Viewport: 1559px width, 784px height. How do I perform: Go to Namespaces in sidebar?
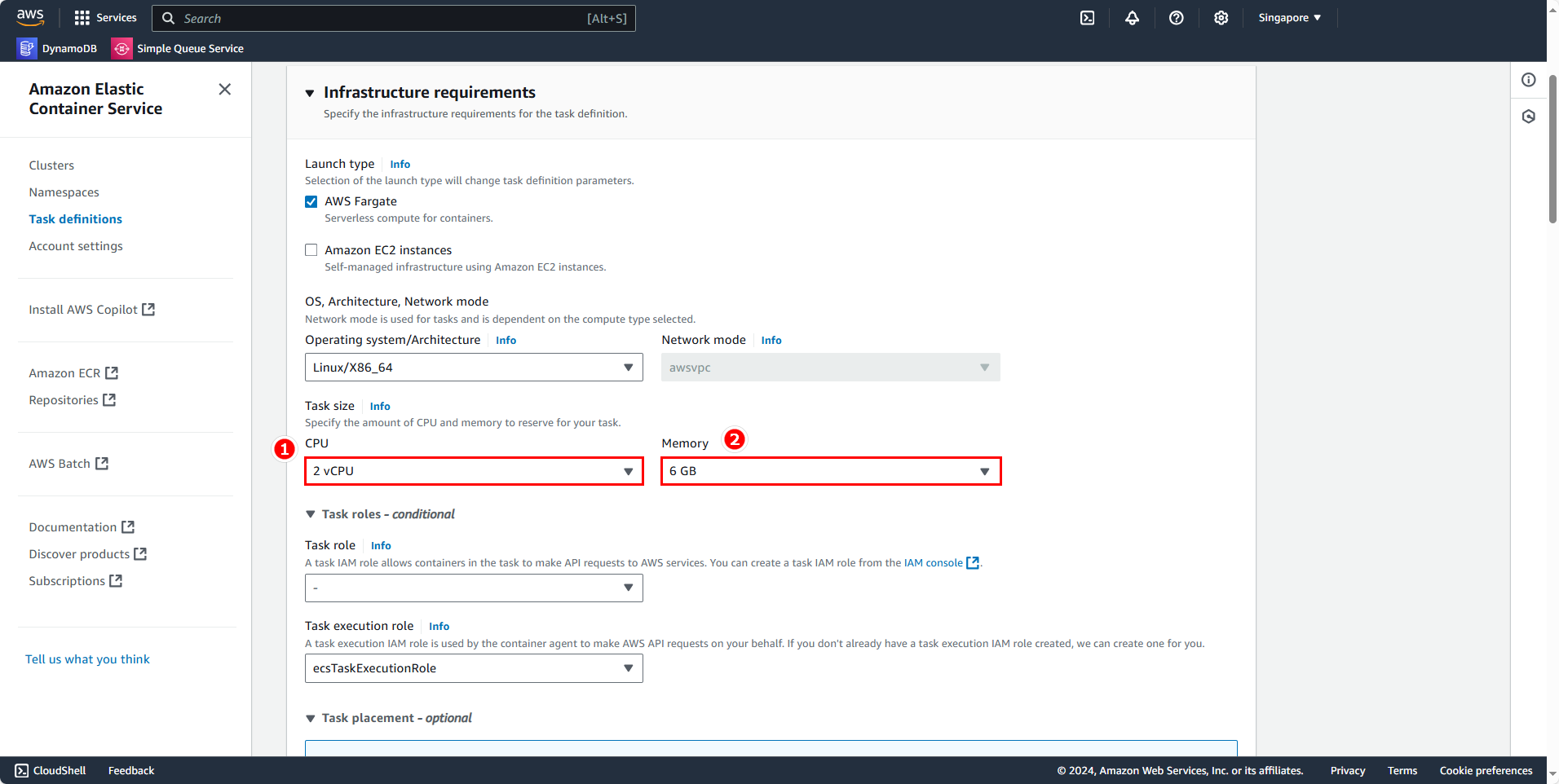(64, 192)
